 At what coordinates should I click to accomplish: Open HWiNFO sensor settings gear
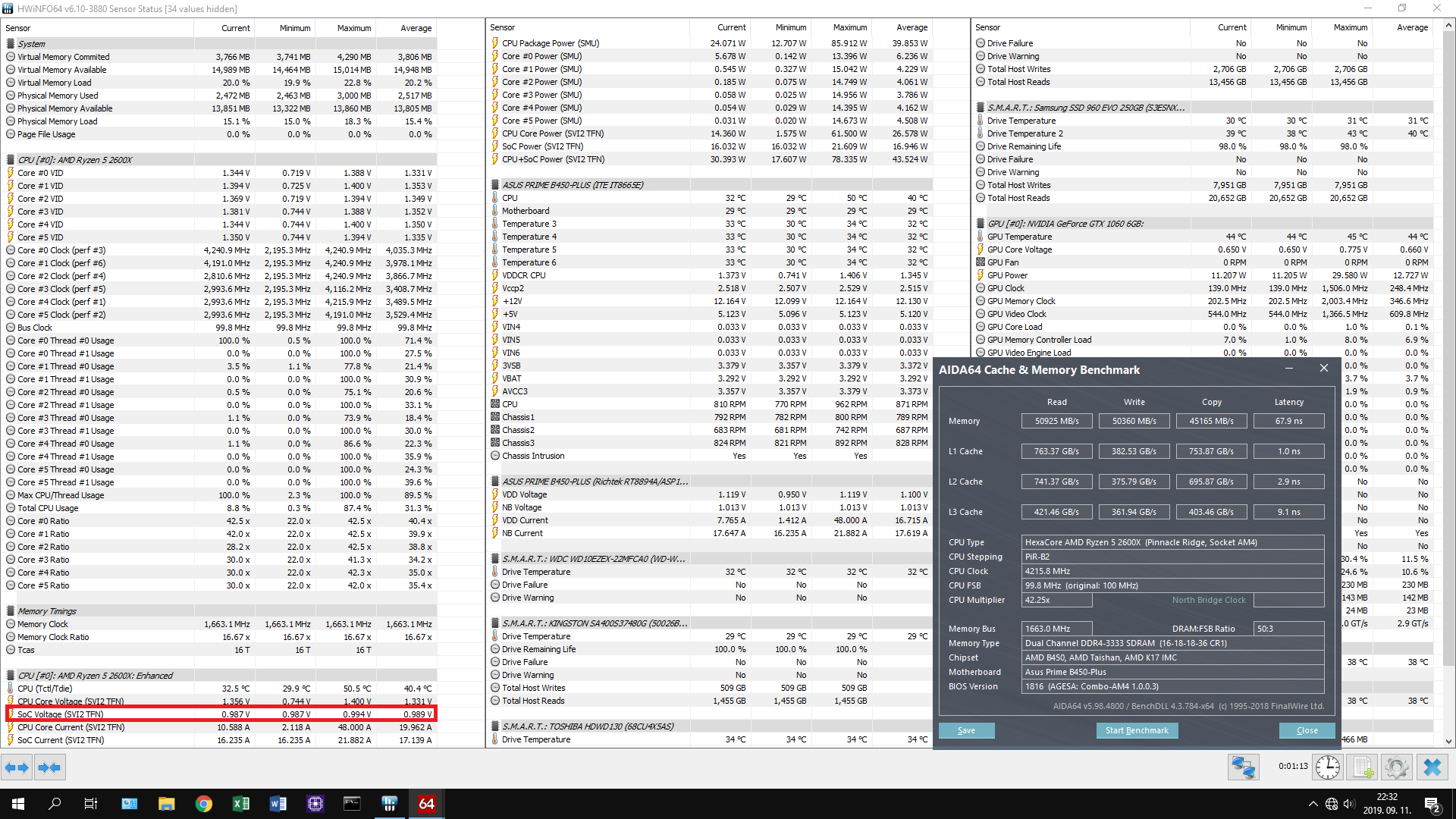1396,767
